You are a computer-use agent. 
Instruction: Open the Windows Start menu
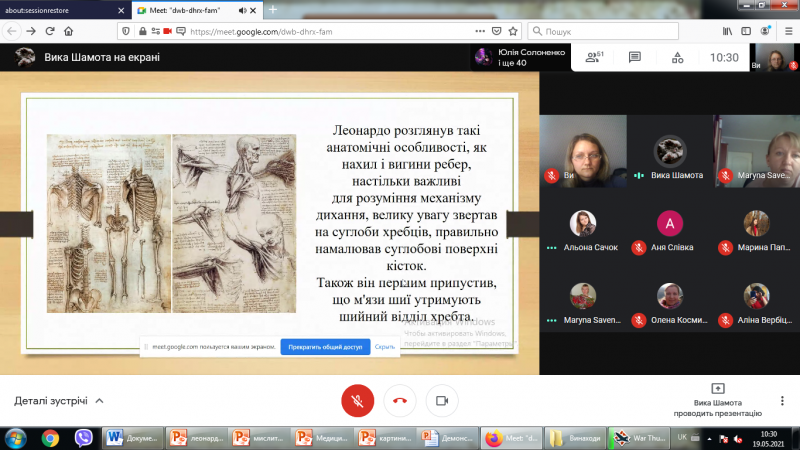(x=15, y=438)
